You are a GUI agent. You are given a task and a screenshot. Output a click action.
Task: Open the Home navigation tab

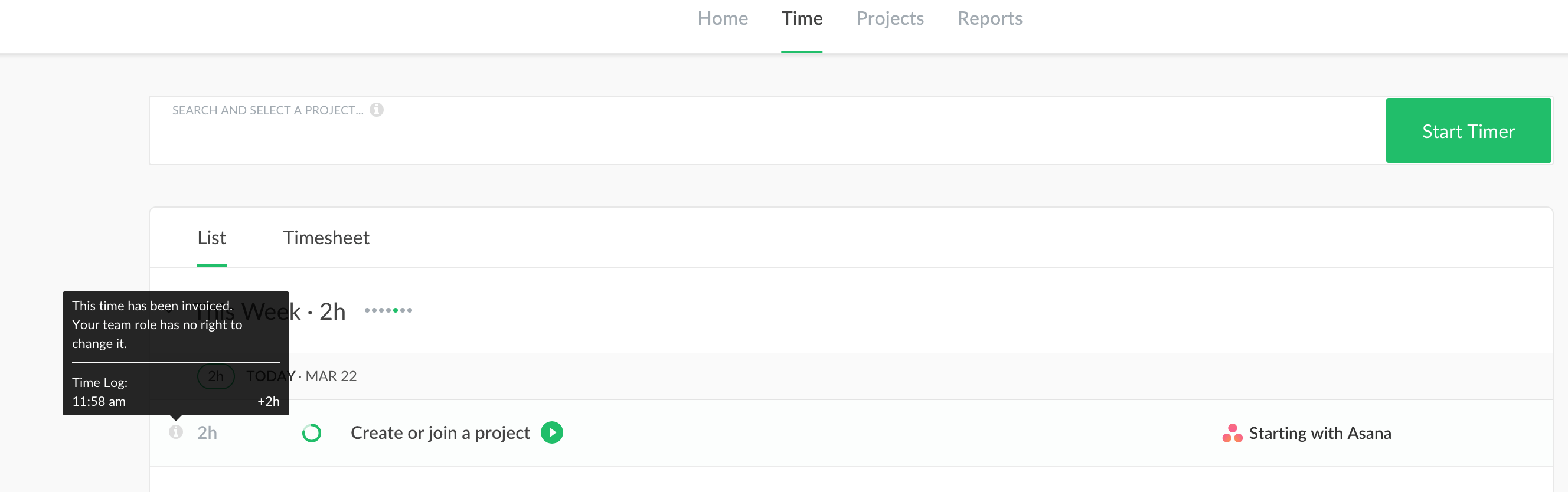click(723, 19)
